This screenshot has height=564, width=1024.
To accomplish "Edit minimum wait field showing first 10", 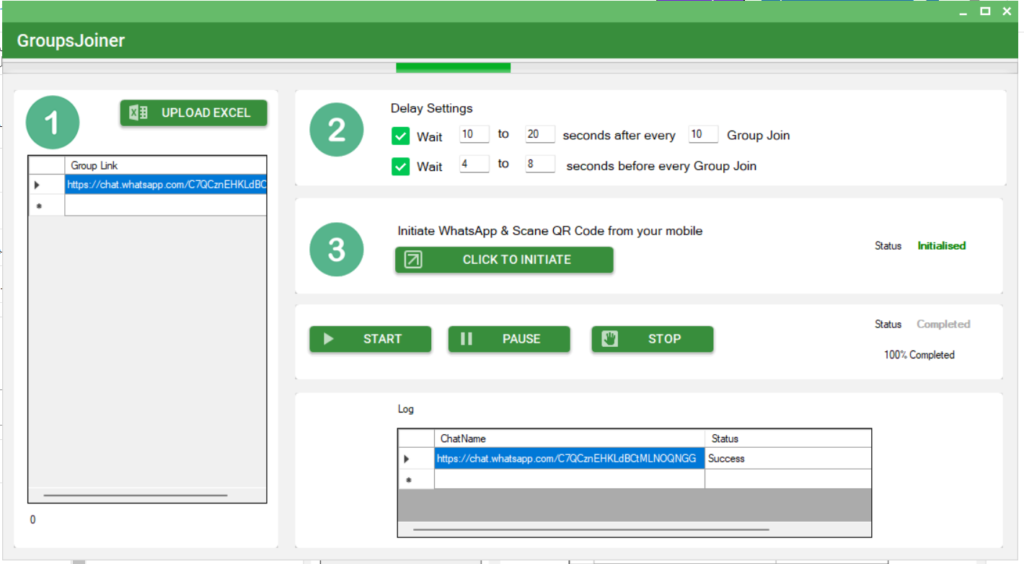I will (474, 134).
